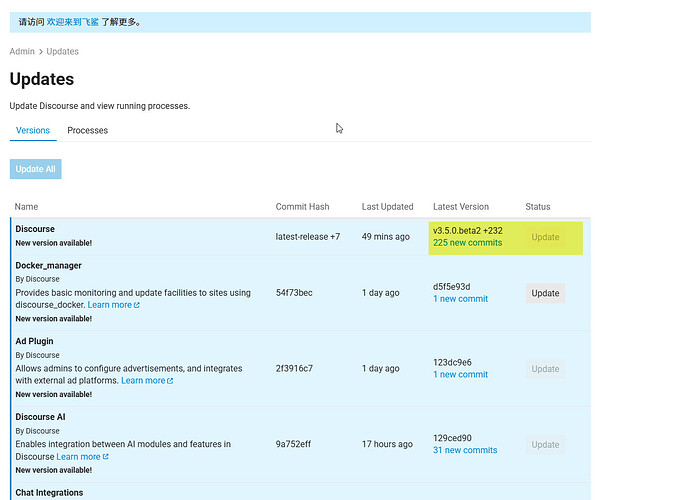Select the Discourse AI plugin name

point(40,417)
